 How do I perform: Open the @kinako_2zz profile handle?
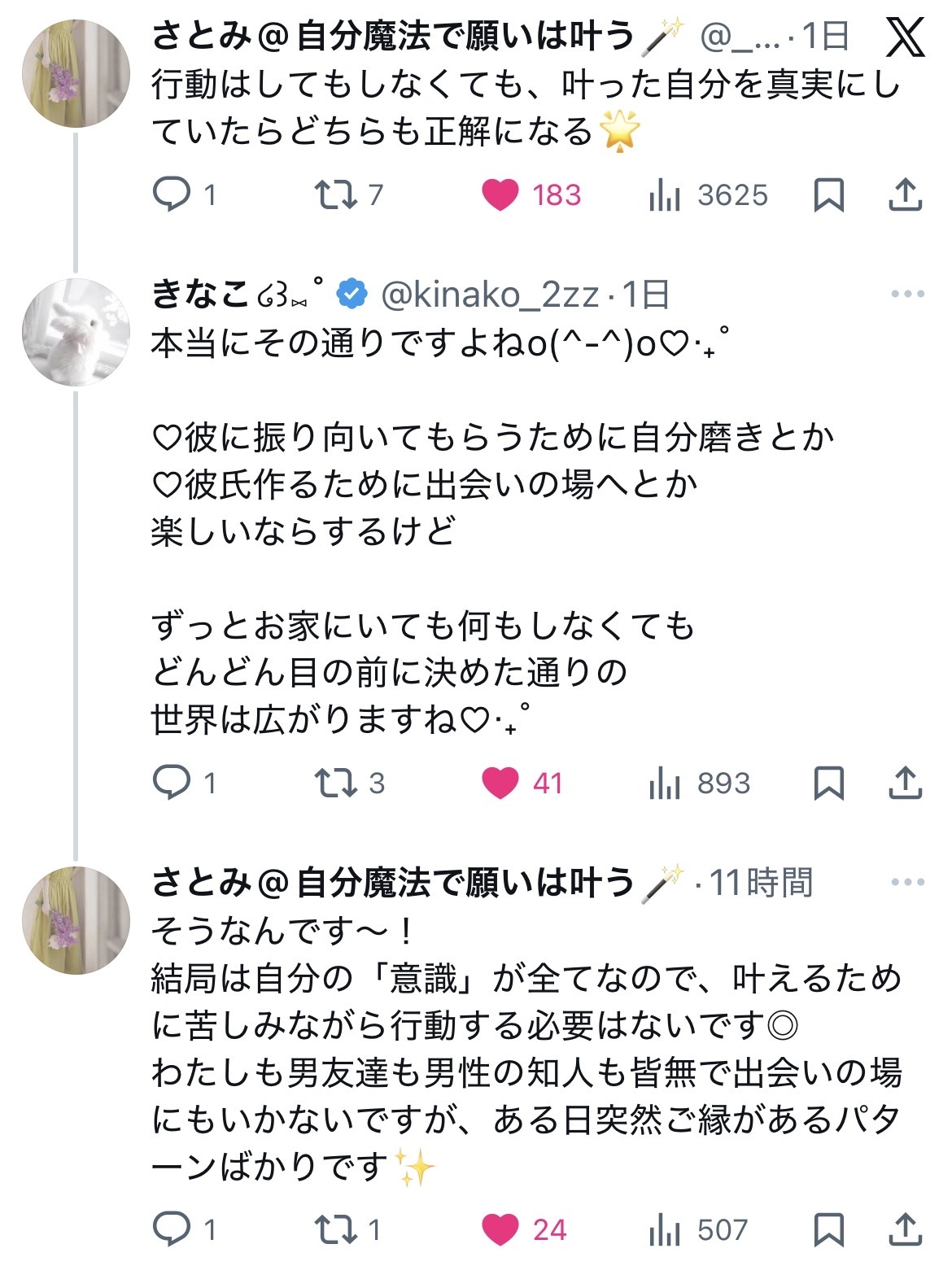pyautogui.click(x=490, y=295)
